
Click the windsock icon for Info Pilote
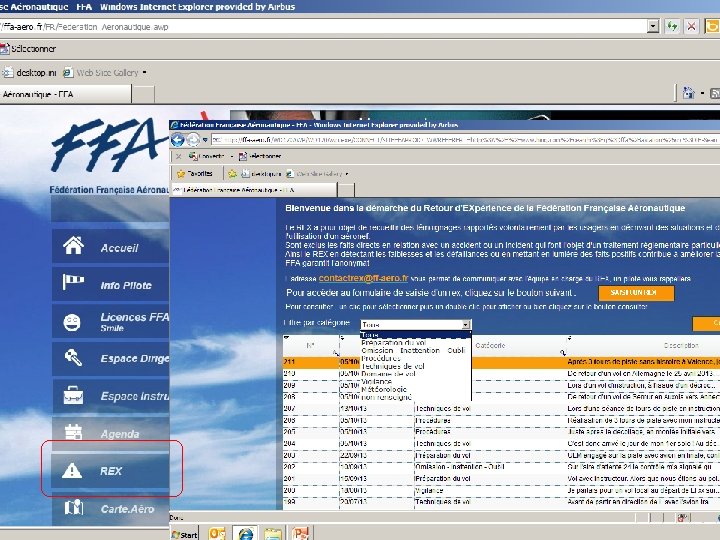pyautogui.click(x=73, y=281)
